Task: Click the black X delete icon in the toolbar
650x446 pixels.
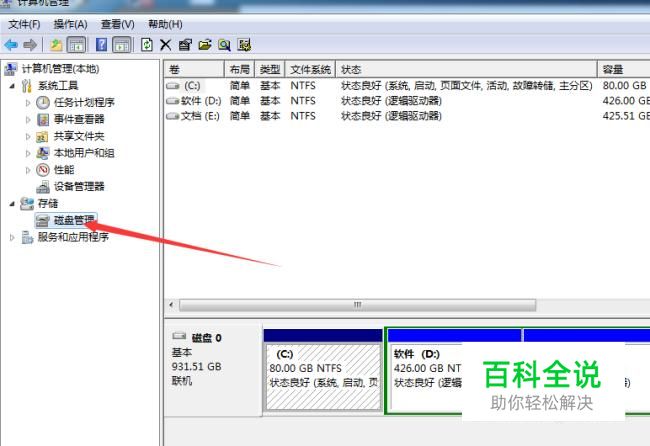Action: pos(165,45)
